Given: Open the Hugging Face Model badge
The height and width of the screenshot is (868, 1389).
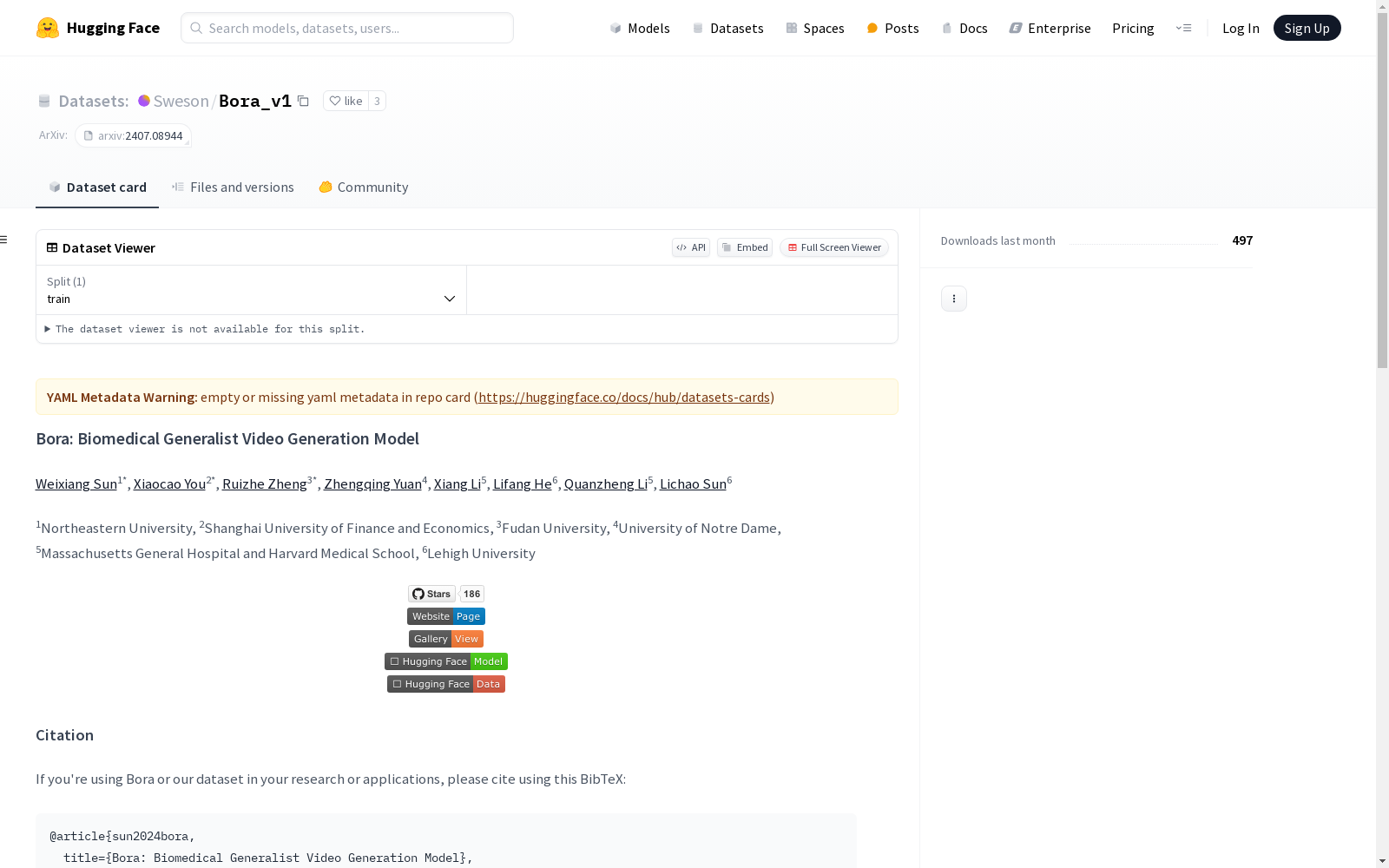Looking at the screenshot, I should [446, 661].
